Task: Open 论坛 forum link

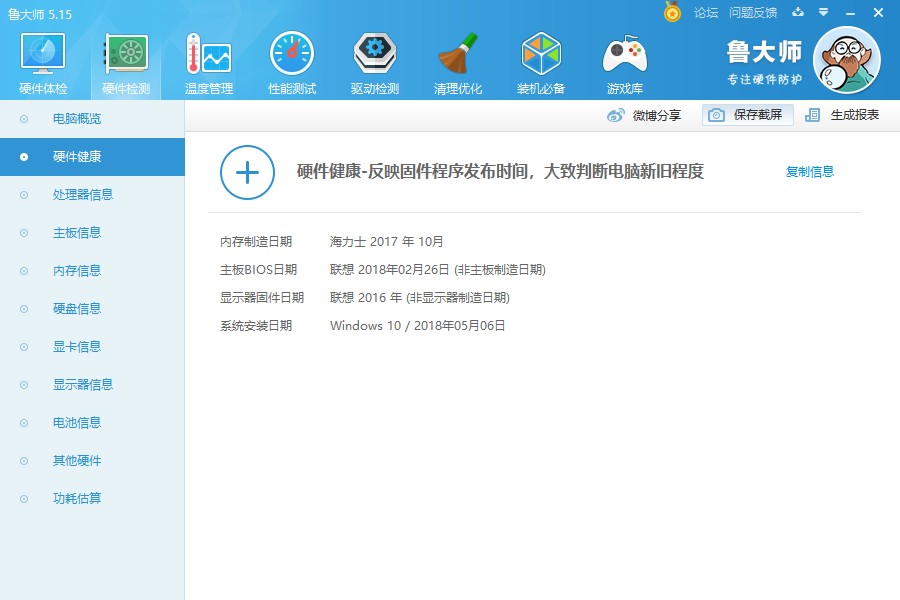Action: click(x=706, y=13)
